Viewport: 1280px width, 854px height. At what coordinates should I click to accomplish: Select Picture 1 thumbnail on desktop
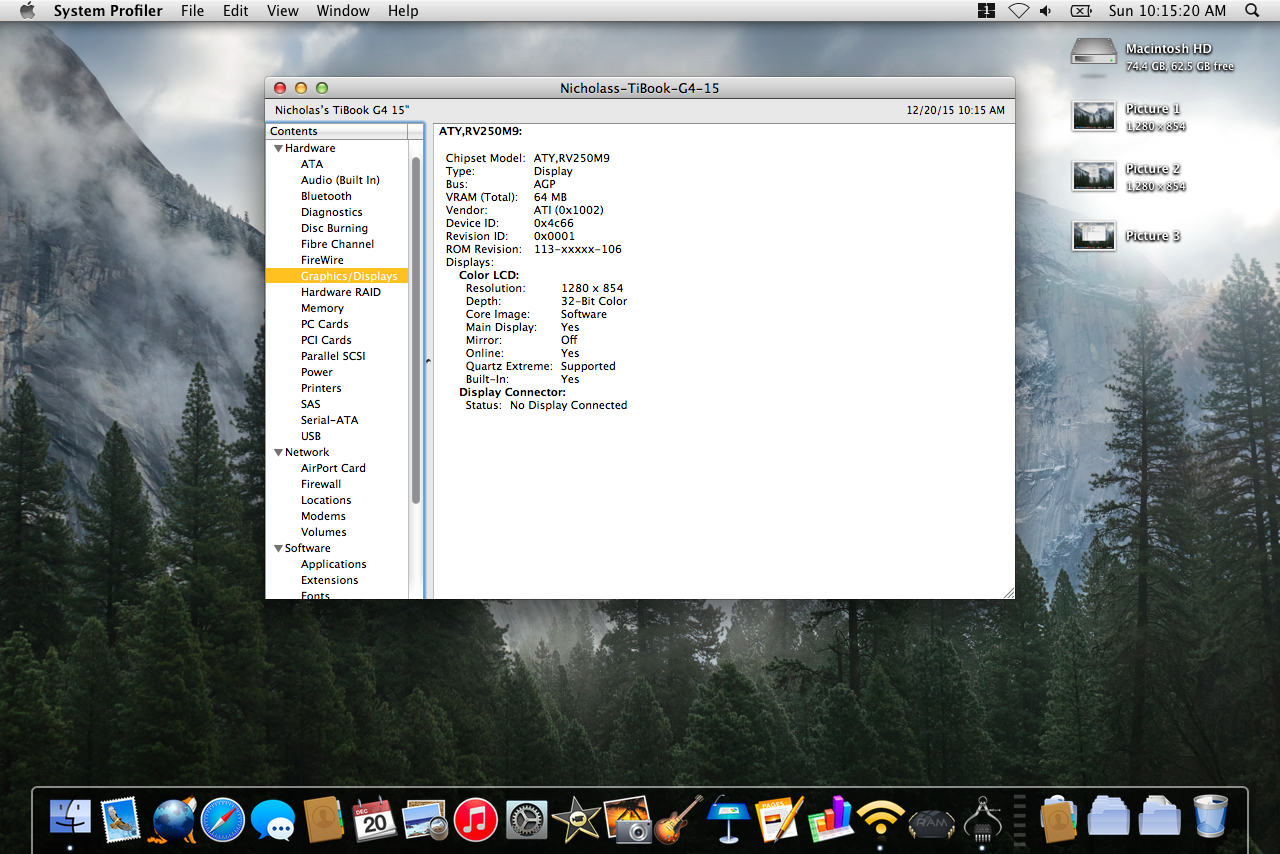click(1093, 116)
